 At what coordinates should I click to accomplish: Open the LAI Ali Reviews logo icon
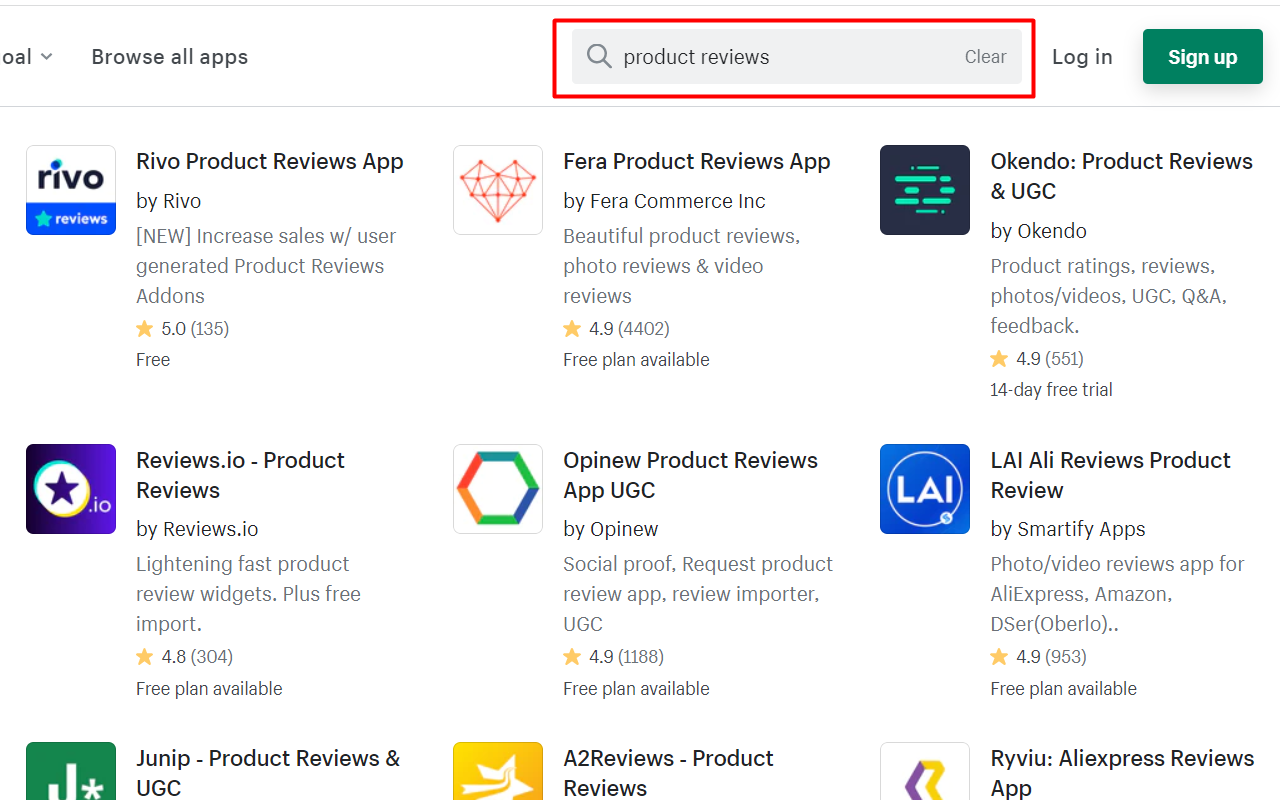point(925,489)
